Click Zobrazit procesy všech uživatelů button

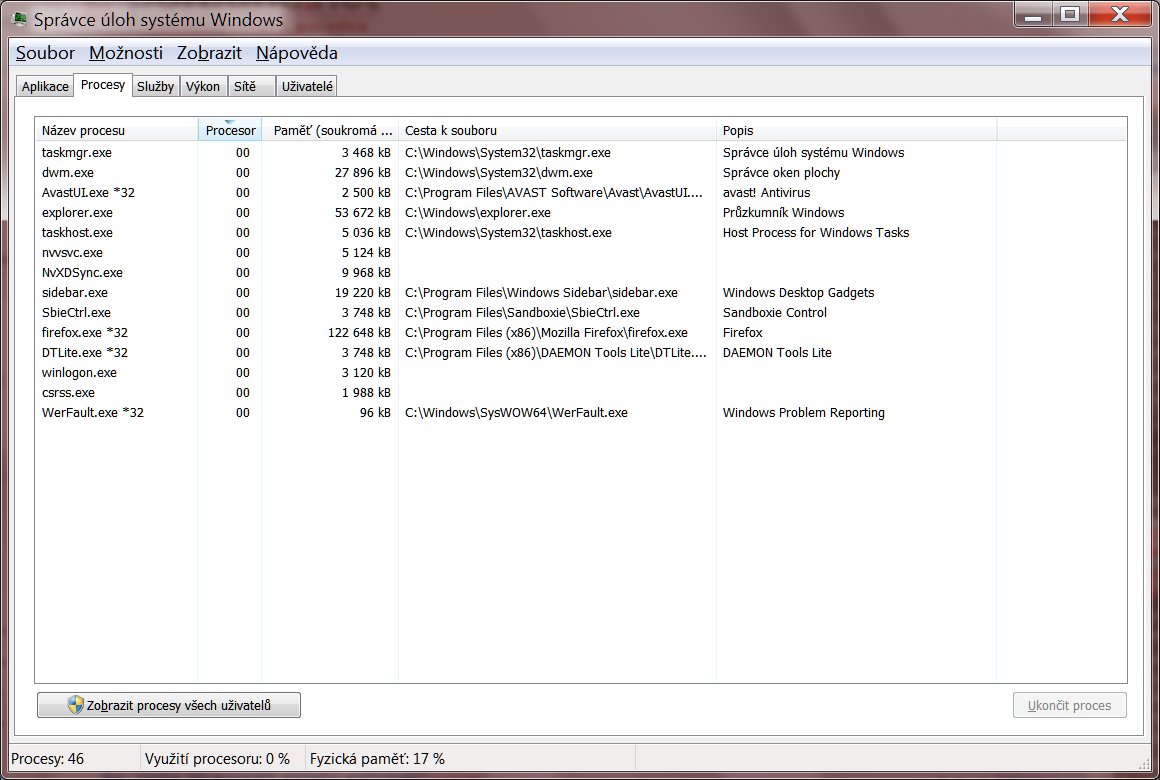(x=169, y=705)
